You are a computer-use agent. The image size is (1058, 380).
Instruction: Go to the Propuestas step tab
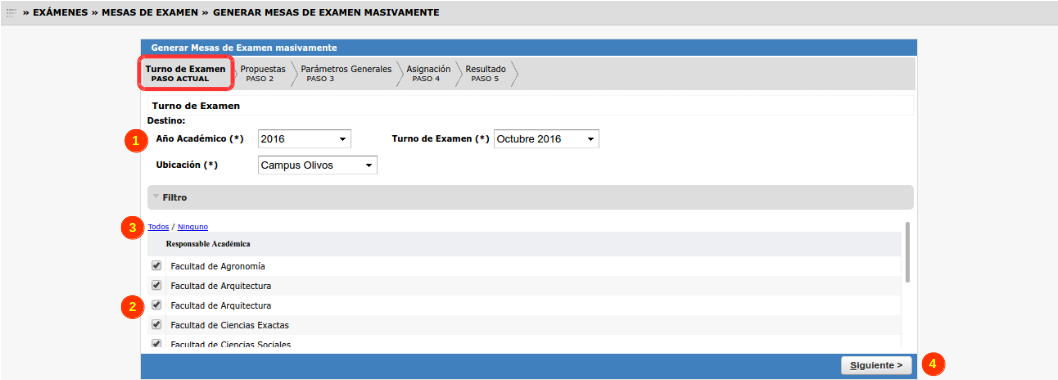[x=262, y=74]
